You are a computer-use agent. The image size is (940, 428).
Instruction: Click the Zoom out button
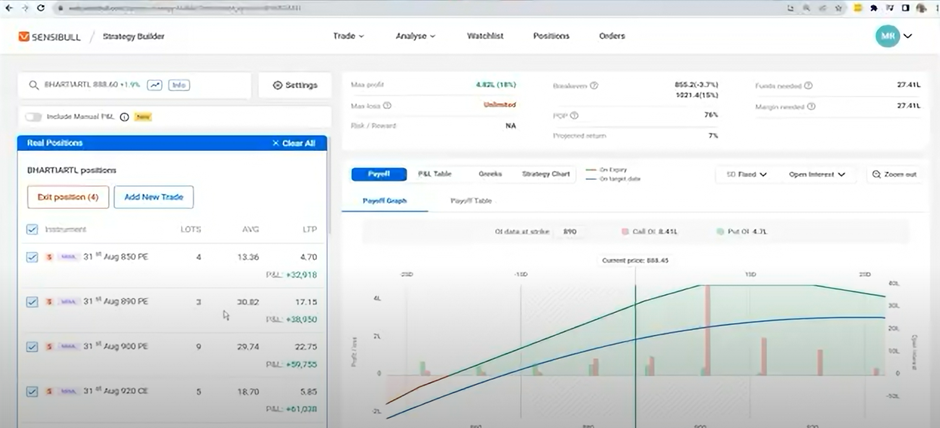pos(894,174)
